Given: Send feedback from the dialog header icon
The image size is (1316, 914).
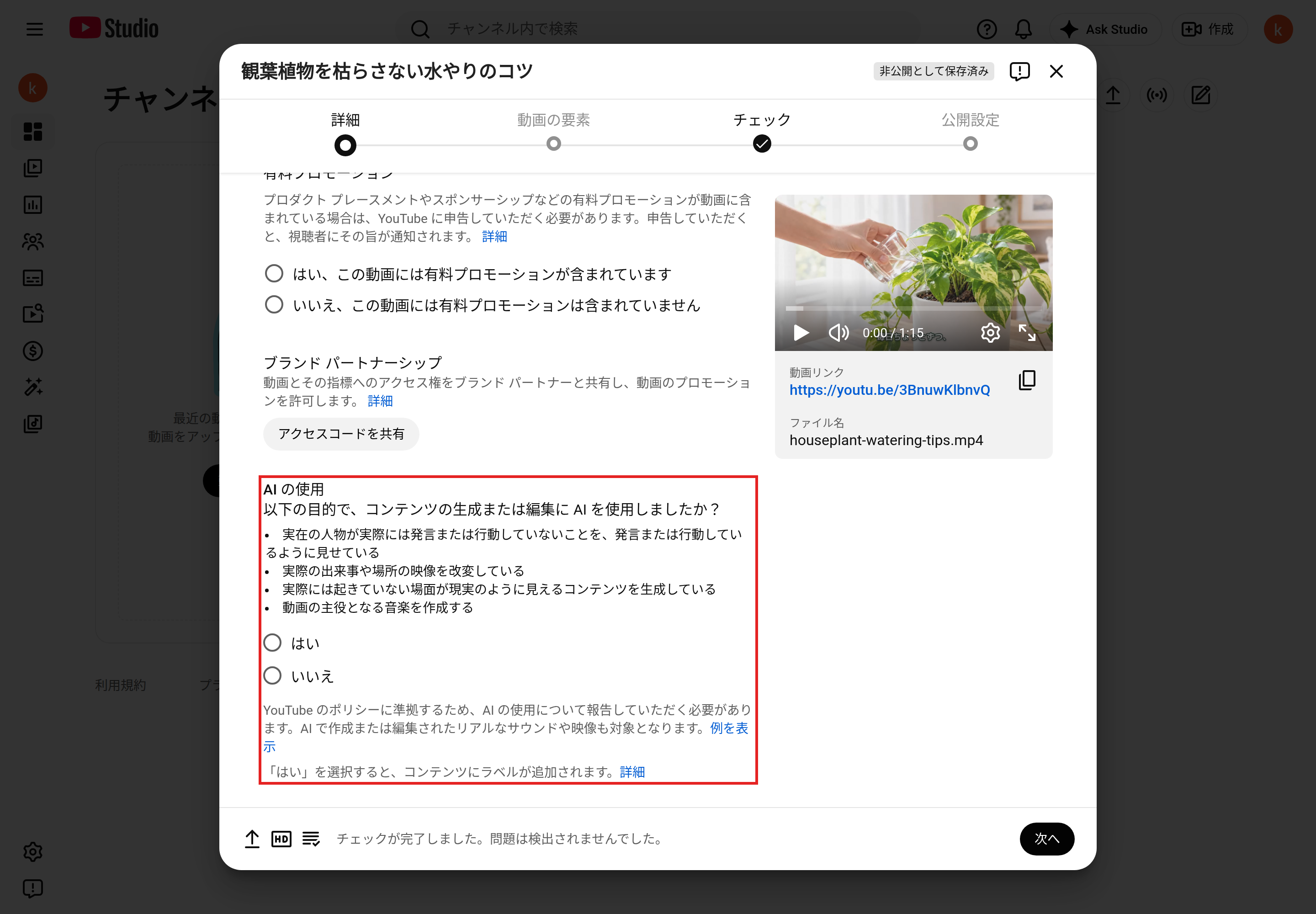Looking at the screenshot, I should [x=1019, y=72].
